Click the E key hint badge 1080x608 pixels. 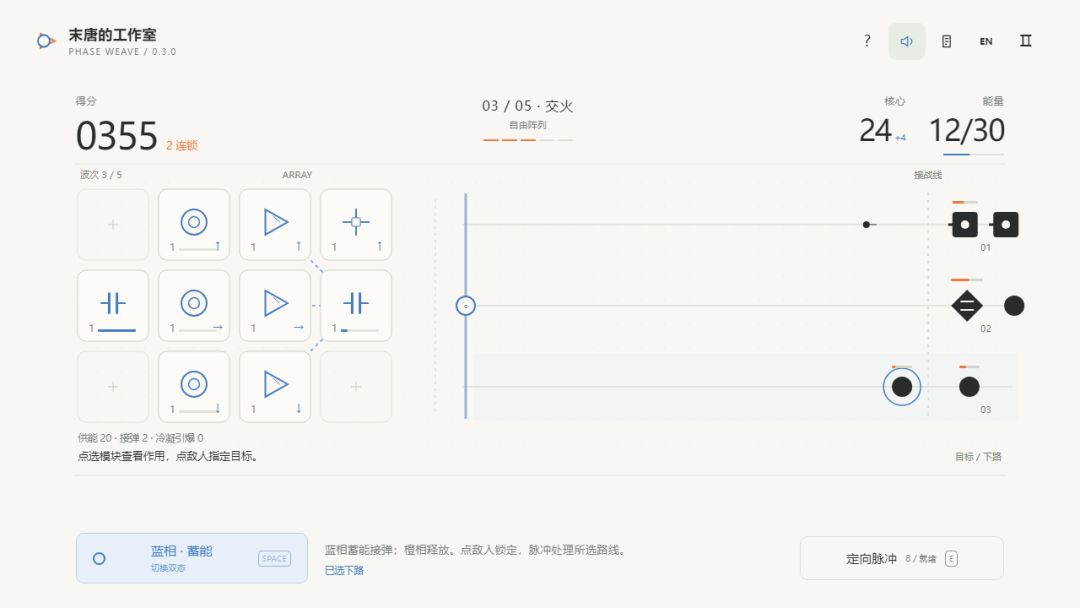coord(951,558)
